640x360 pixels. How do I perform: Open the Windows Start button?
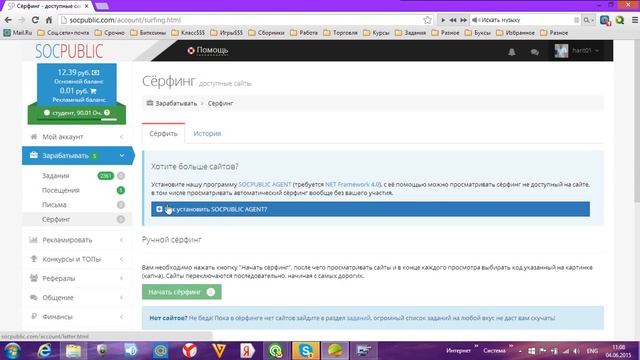click(x=12, y=351)
